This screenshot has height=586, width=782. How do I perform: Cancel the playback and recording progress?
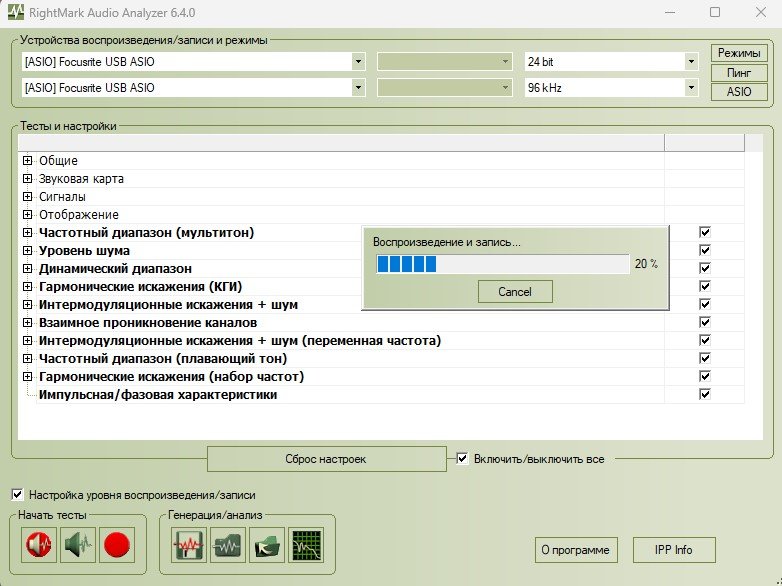point(515,292)
